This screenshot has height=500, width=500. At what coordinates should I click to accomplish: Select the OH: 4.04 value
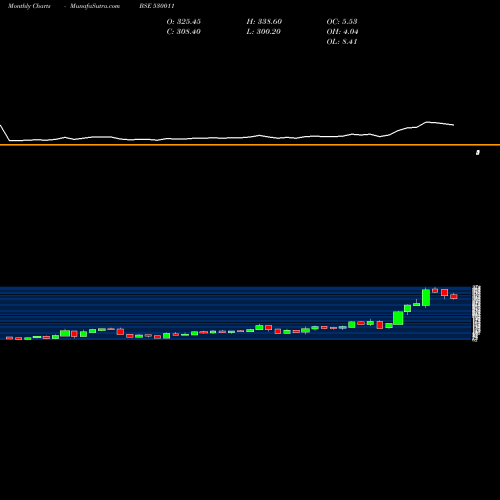point(342,32)
